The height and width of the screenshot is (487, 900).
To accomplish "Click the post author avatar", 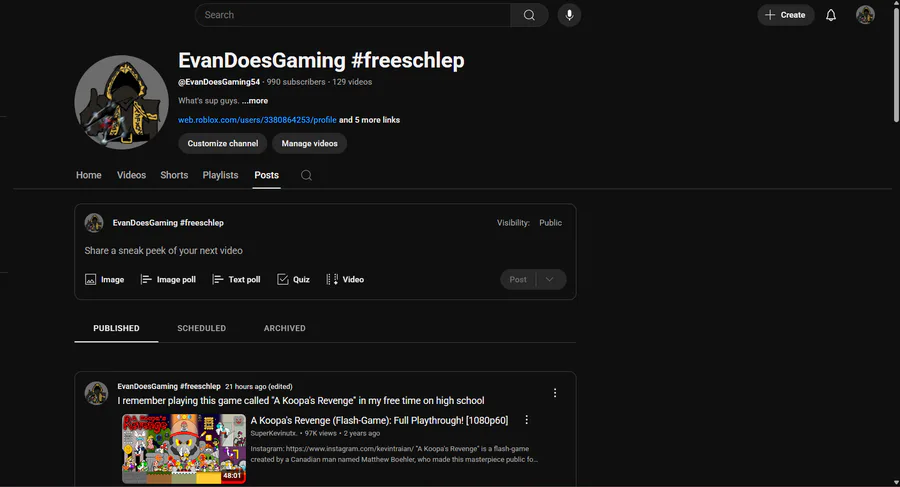I will tap(96, 393).
